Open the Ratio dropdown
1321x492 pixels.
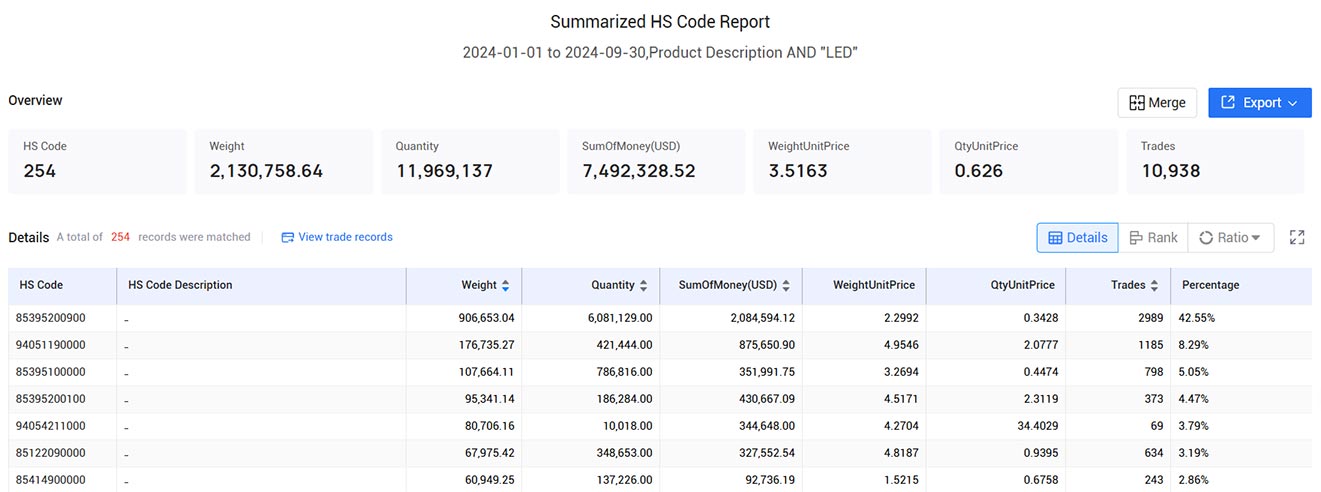tap(1230, 237)
